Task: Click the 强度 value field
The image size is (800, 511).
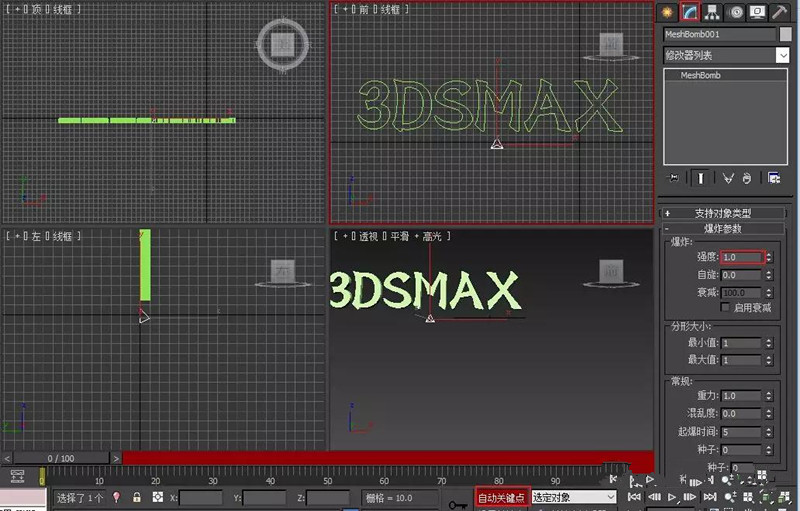Action: [742, 258]
